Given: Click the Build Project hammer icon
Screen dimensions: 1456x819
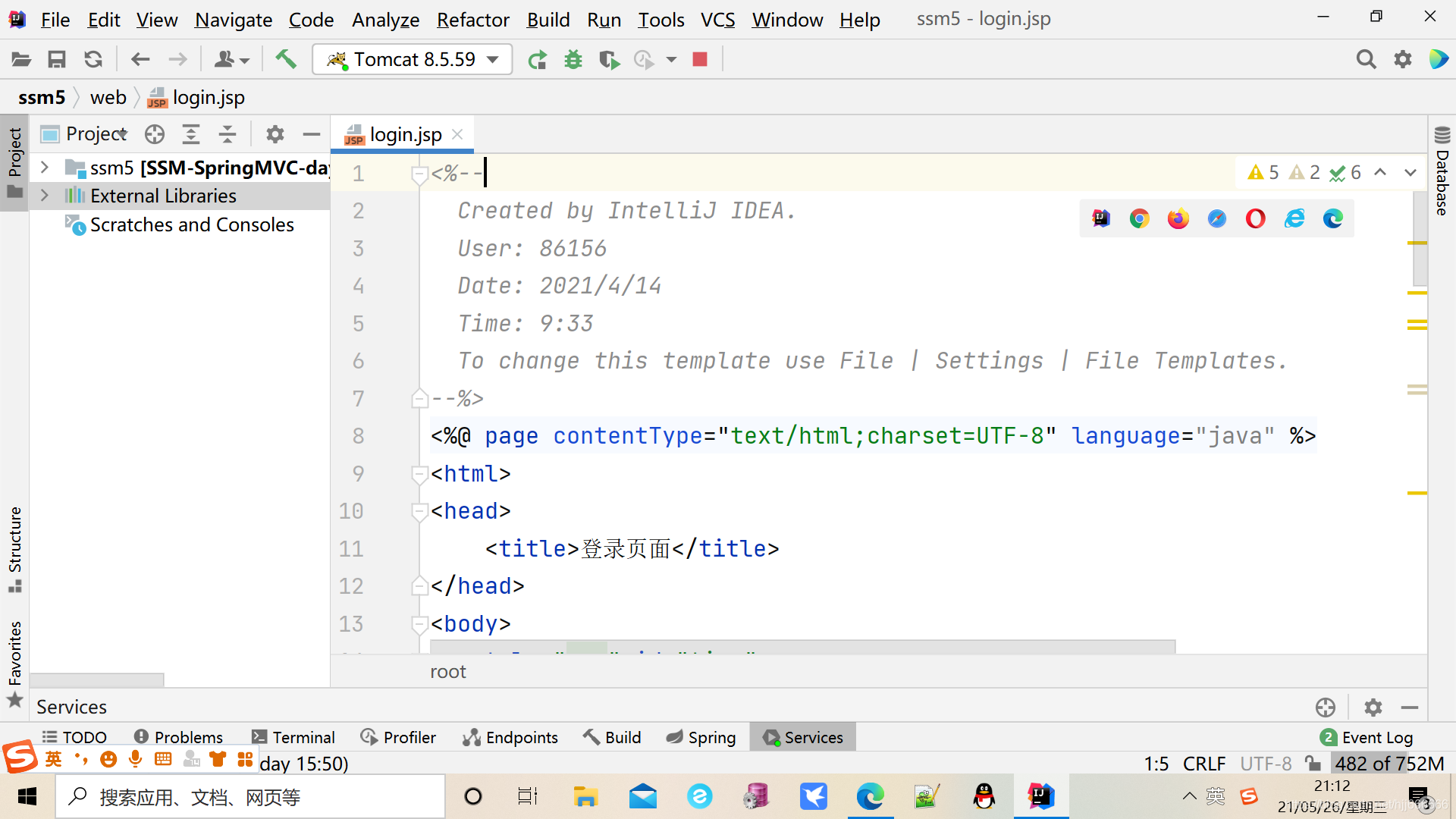Looking at the screenshot, I should [286, 59].
